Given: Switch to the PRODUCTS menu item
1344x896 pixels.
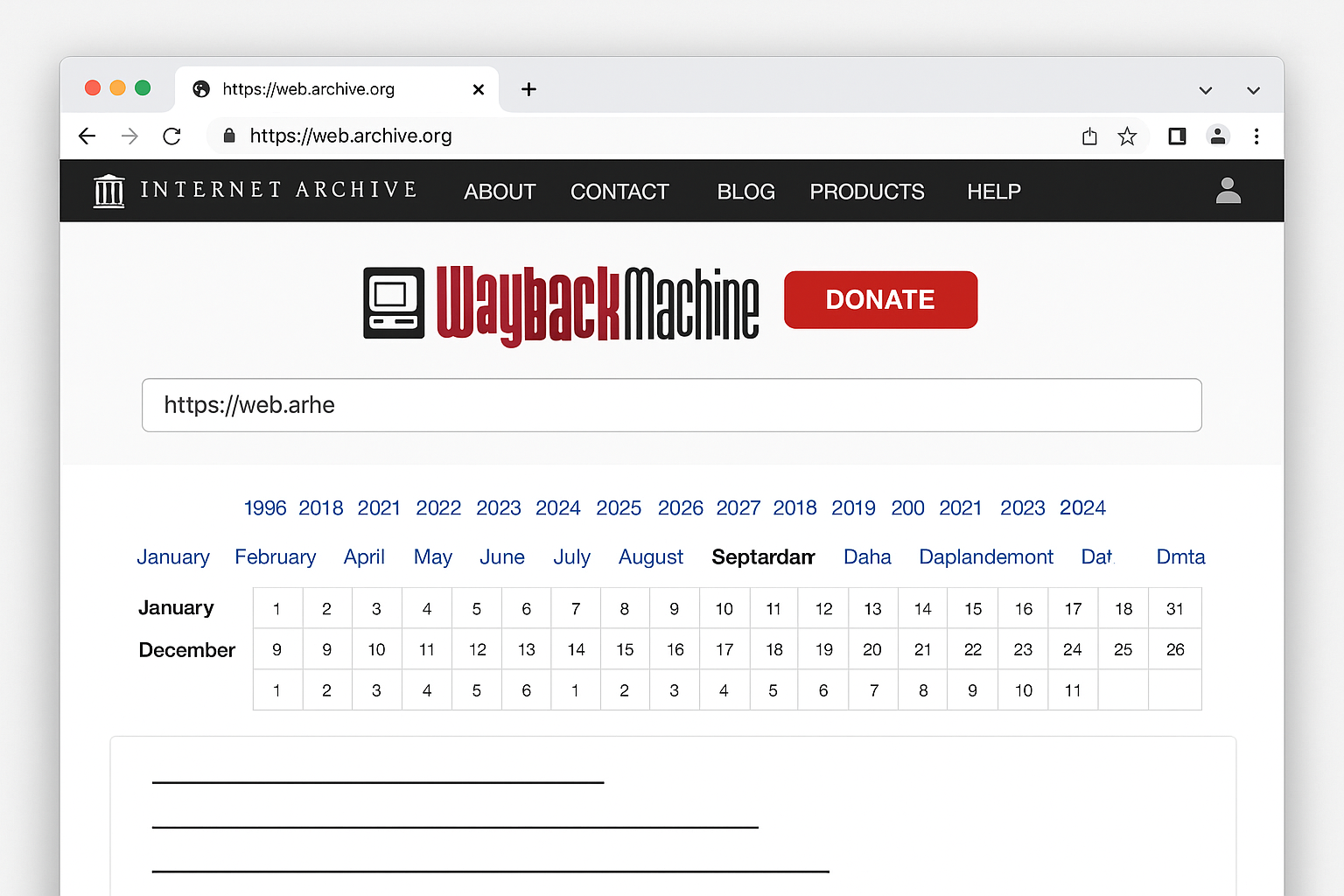Looking at the screenshot, I should pos(866,191).
